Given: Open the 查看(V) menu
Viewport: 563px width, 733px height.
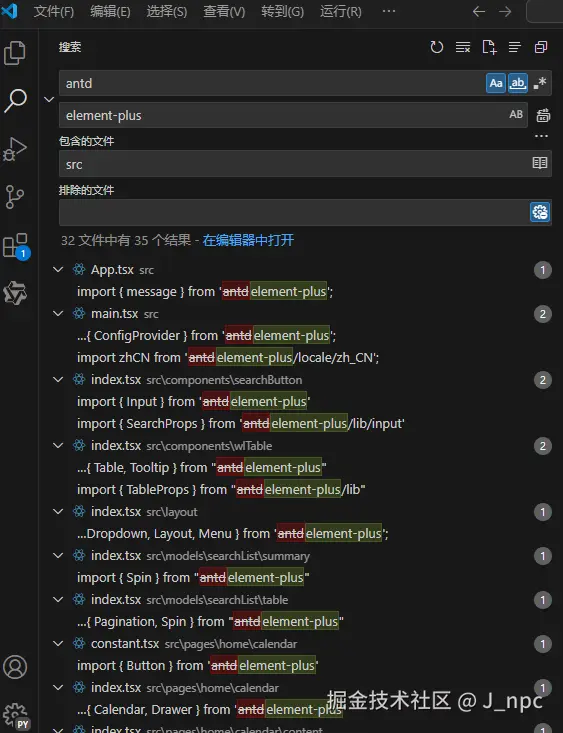Looking at the screenshot, I should coord(224,11).
